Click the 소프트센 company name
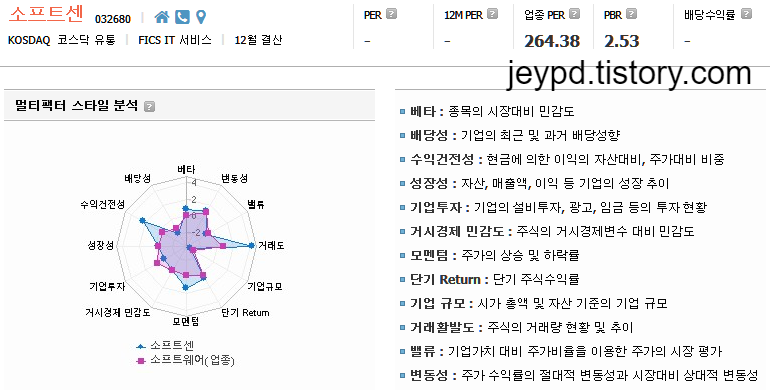The height and width of the screenshot is (390, 770). [46, 14]
